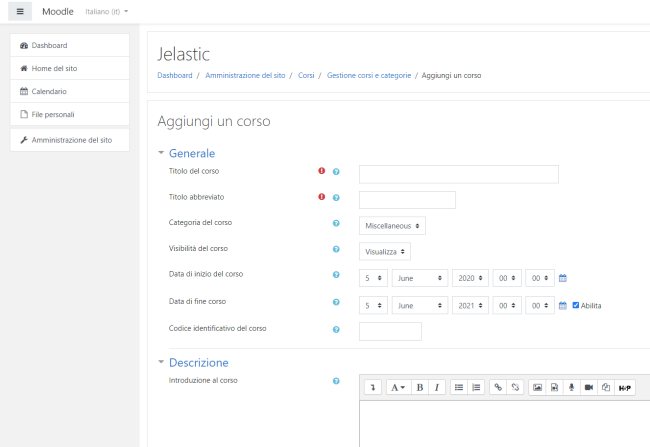
Task: Open Home del sito in sidebar
Action: pos(70,68)
